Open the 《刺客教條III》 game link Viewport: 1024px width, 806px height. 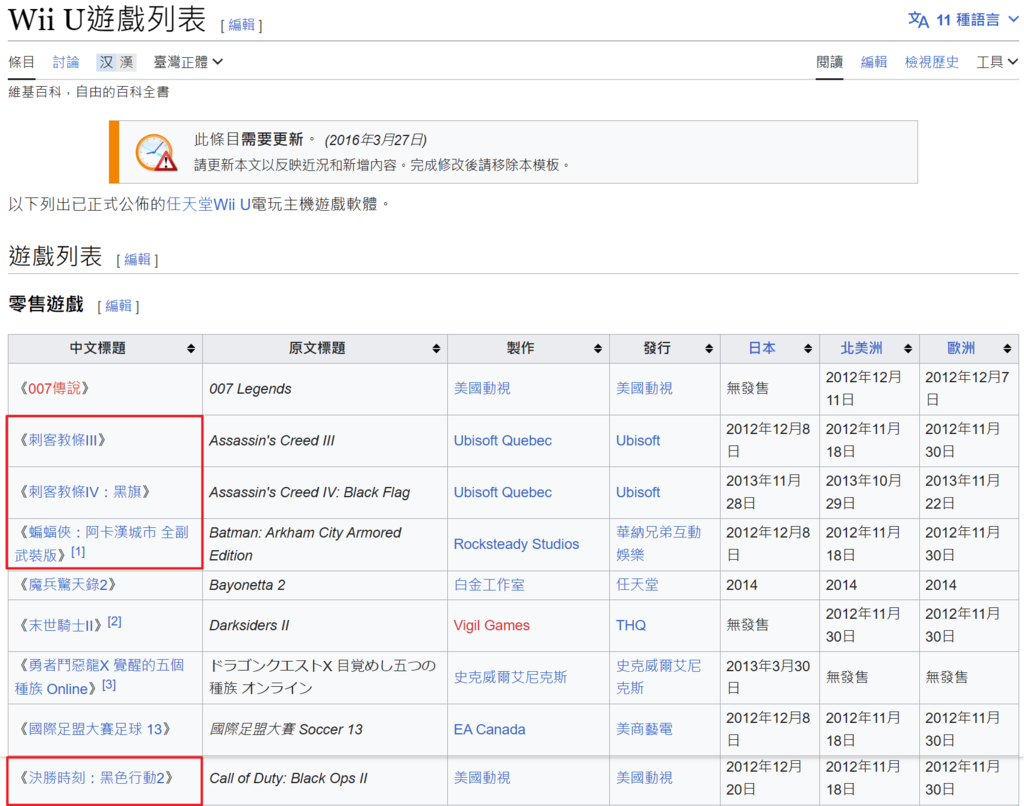[x=63, y=440]
